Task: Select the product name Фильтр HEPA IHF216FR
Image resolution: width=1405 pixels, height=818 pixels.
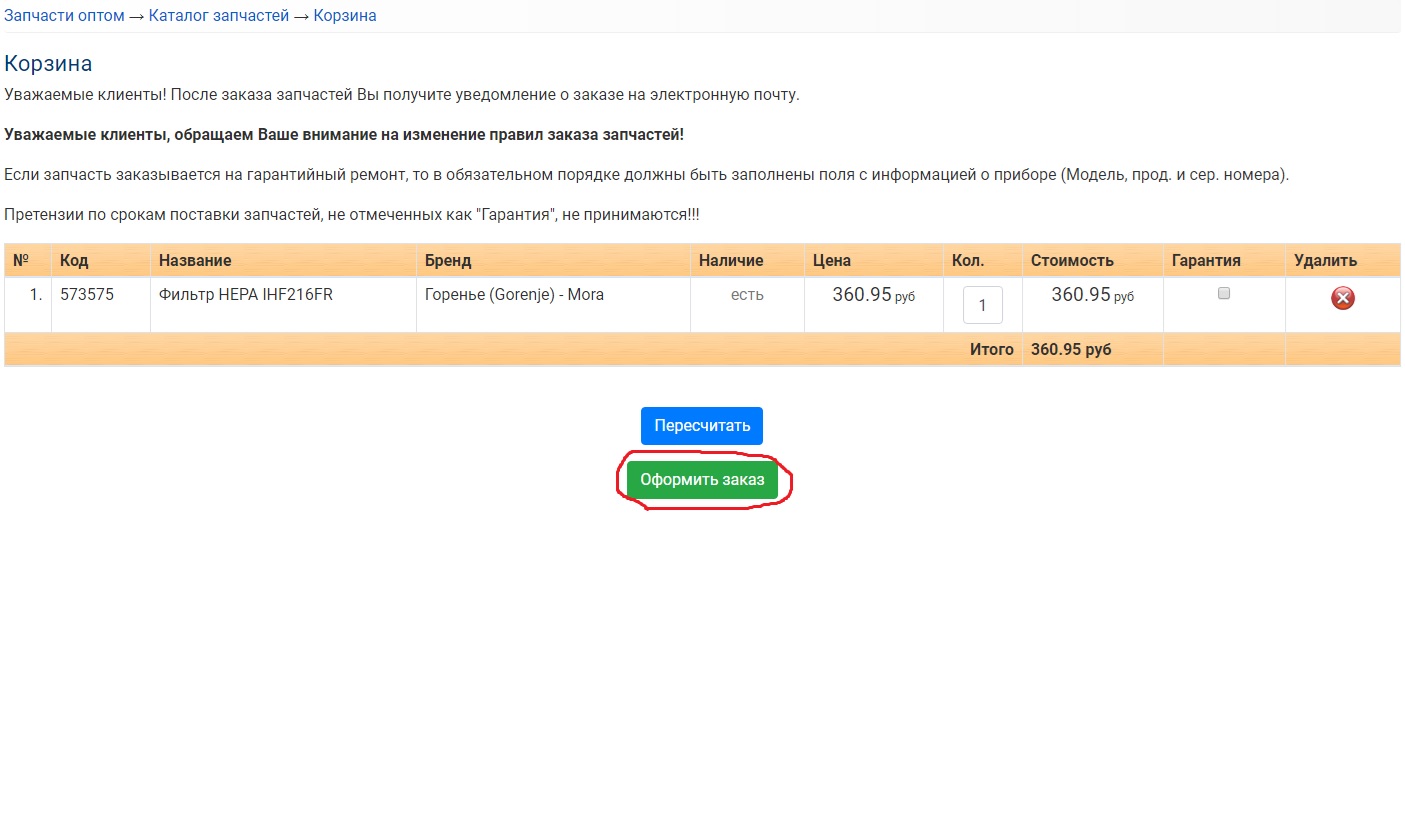Action: point(246,295)
